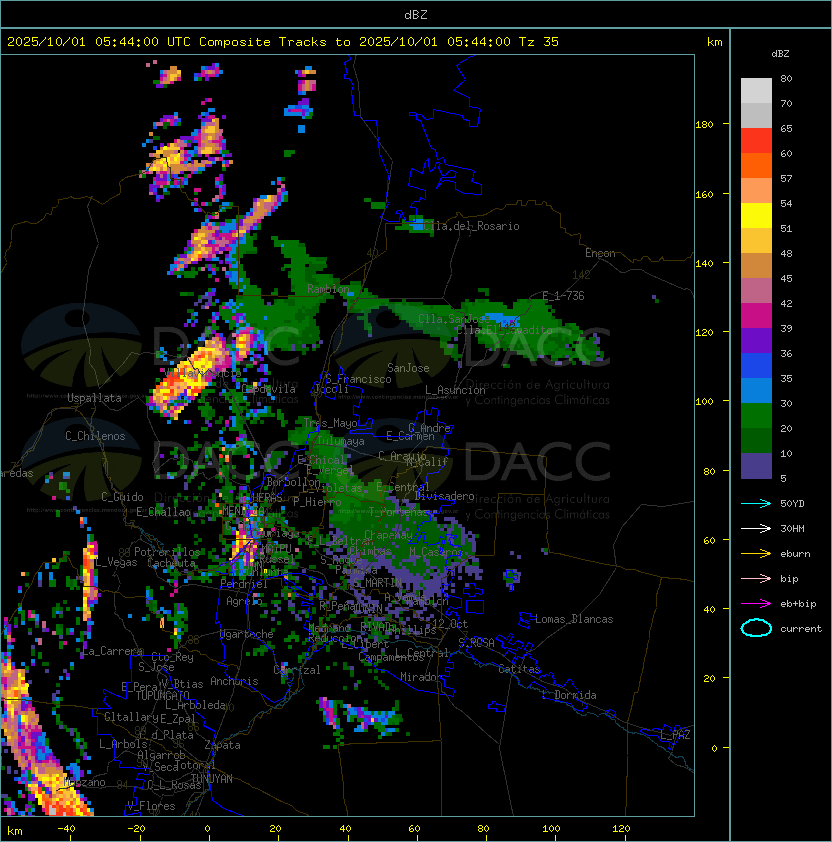The image size is (832, 842).
Task: Click the 'Catitas' map label
Action: [519, 669]
